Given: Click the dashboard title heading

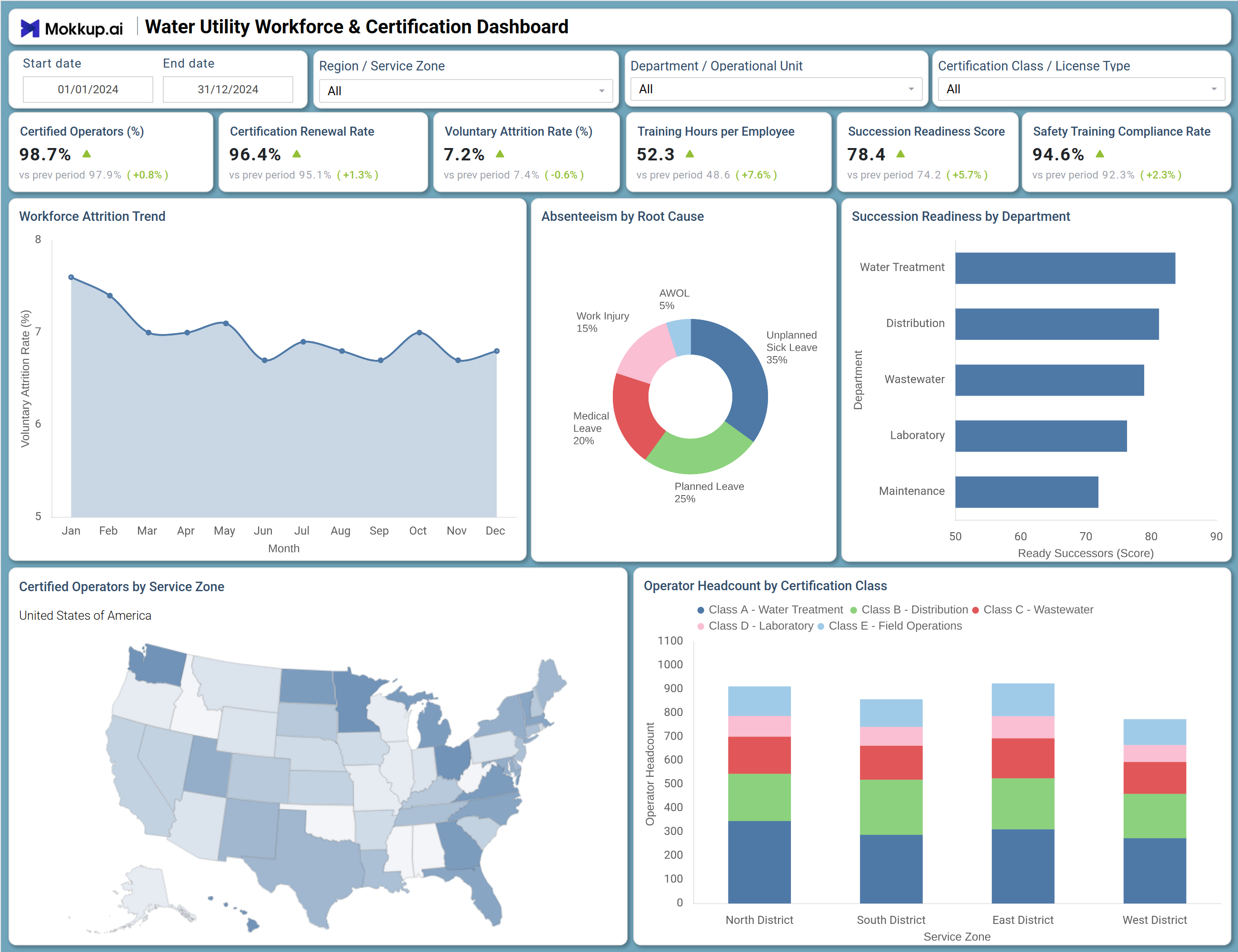Looking at the screenshot, I should pyautogui.click(x=357, y=27).
